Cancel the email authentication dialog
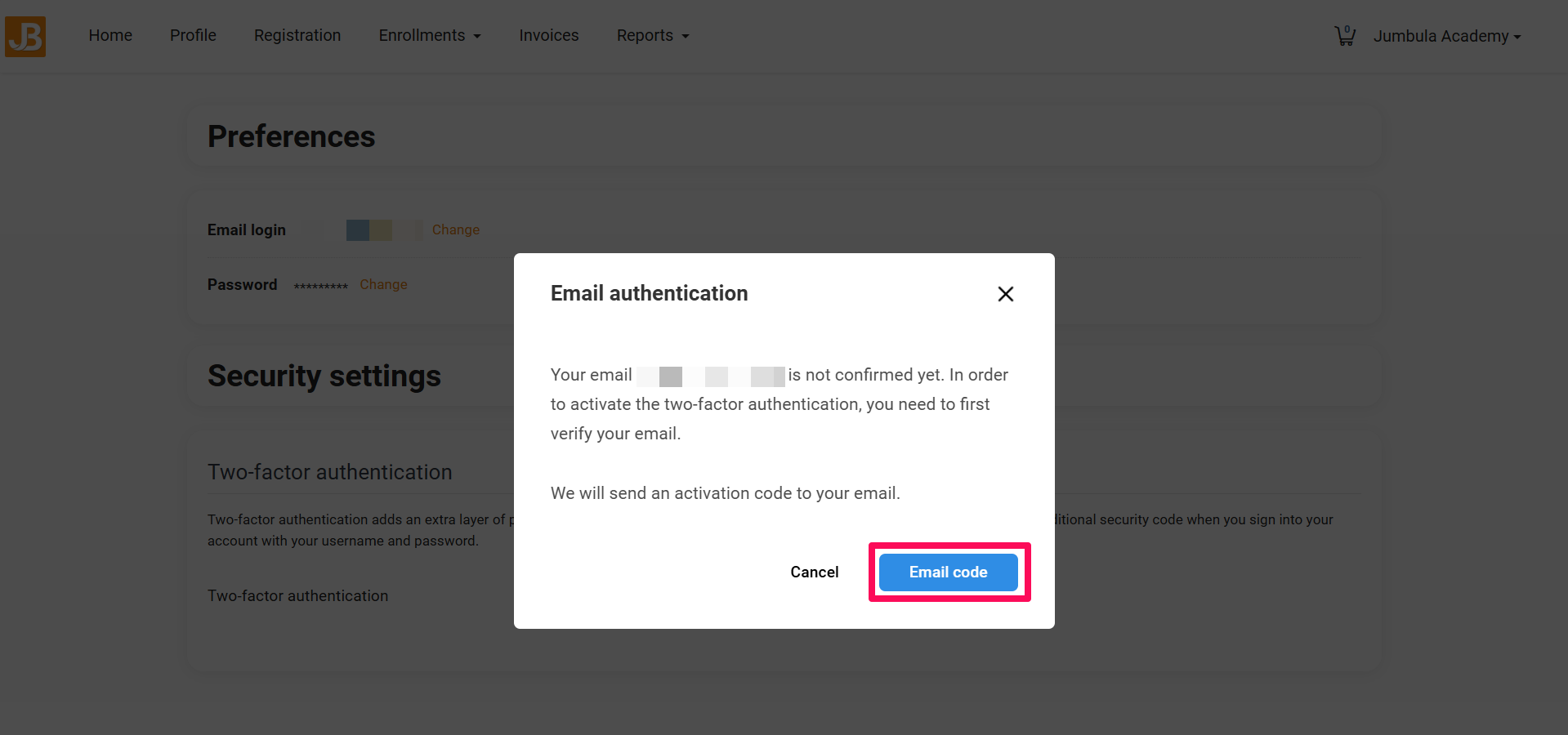The image size is (1568, 735). (x=815, y=572)
